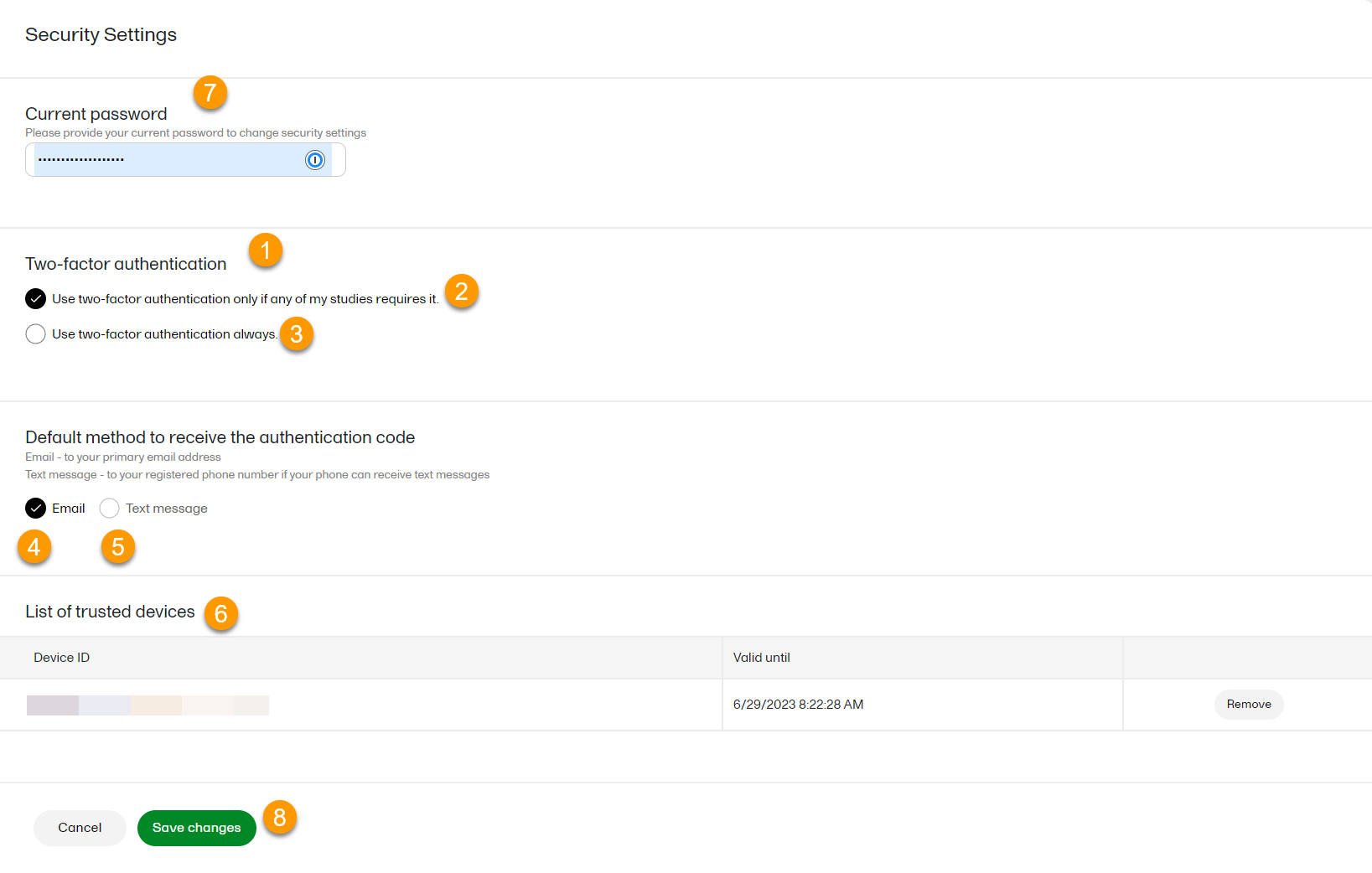This screenshot has height=873, width=1372.
Task: Click the orange number 8 callout badge
Action: [280, 817]
